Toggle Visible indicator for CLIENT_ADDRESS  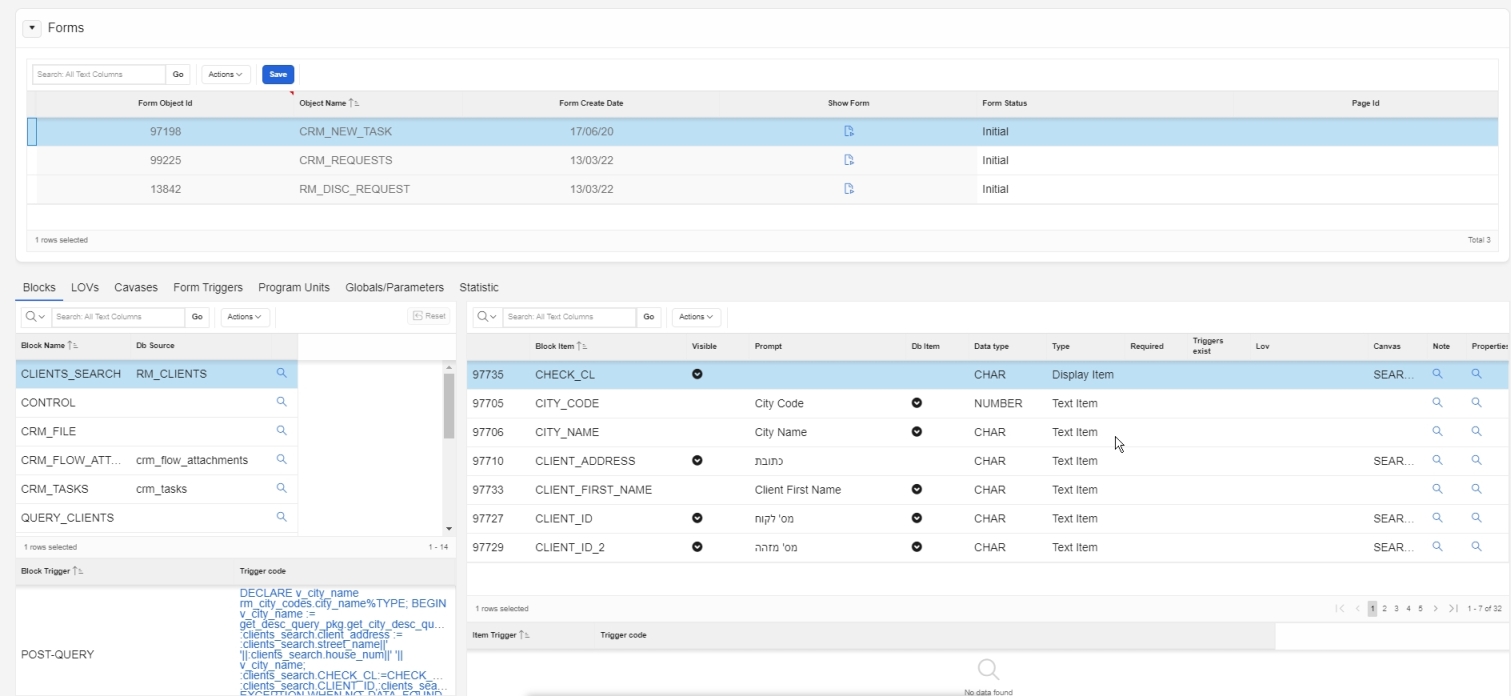[x=697, y=461]
